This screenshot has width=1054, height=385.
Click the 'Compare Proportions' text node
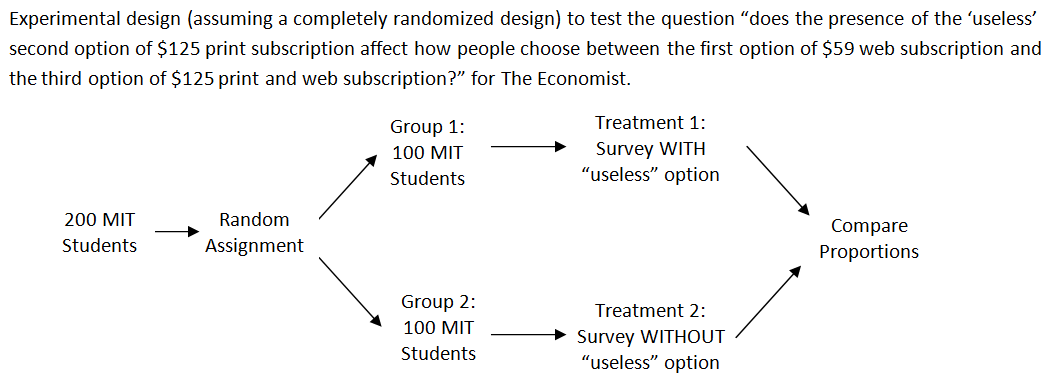coord(869,239)
